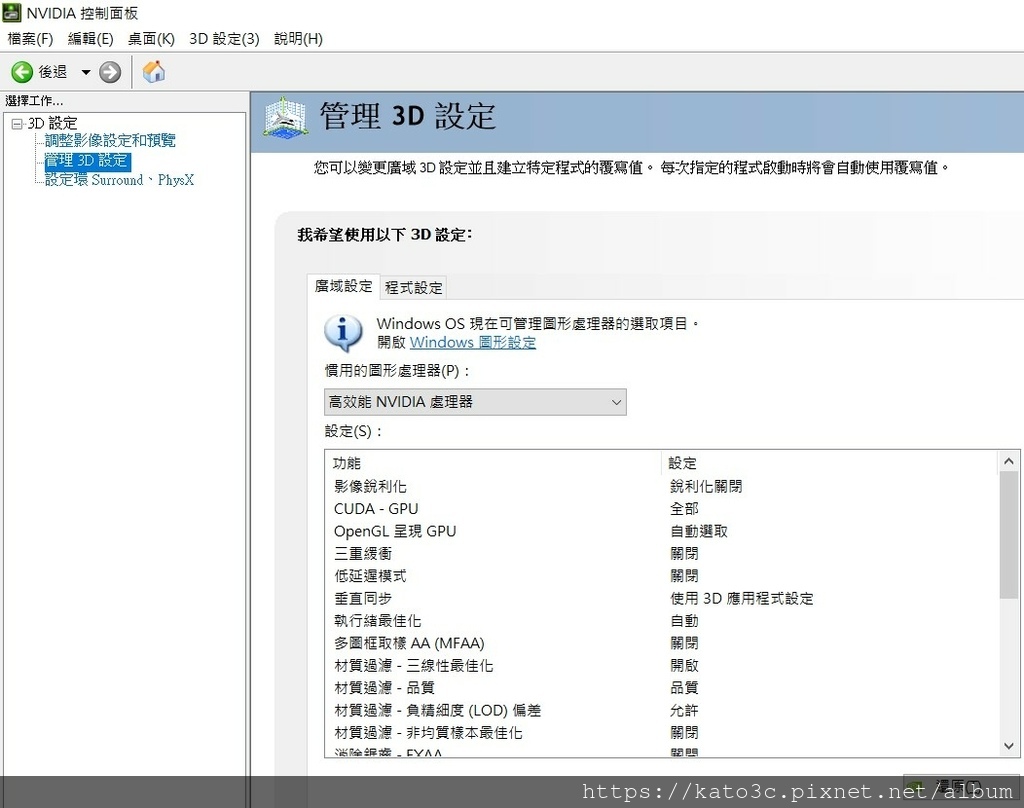Image resolution: width=1024 pixels, height=808 pixels.
Task: Click the grey Forward arrow icon
Action: [110, 72]
